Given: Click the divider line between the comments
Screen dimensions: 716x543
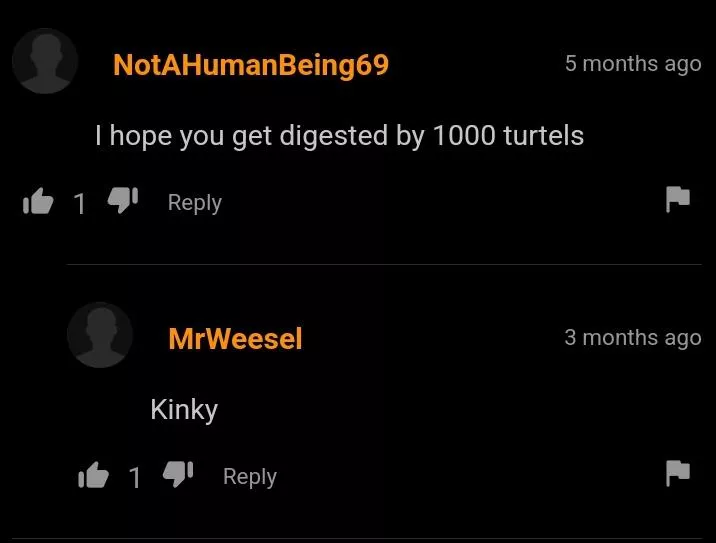Looking at the screenshot, I should [384, 264].
